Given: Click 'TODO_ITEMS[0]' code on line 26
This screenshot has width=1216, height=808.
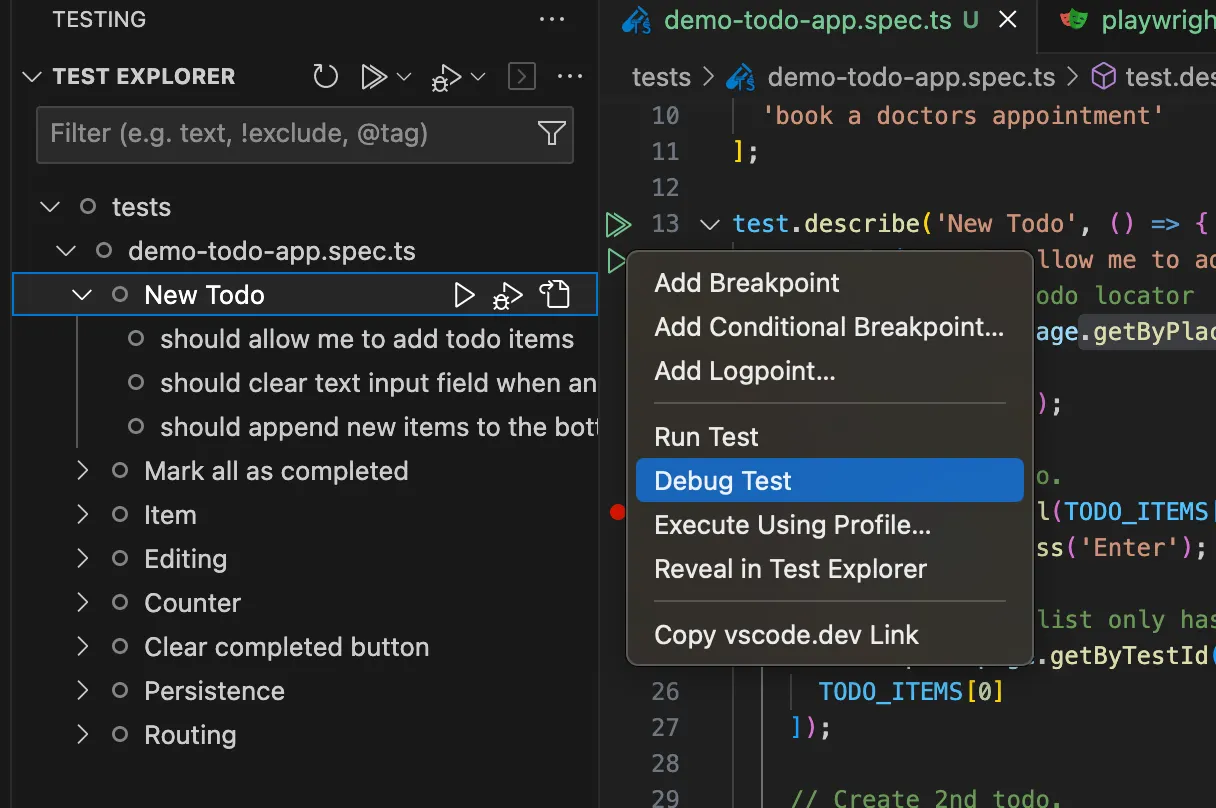Looking at the screenshot, I should 910,692.
